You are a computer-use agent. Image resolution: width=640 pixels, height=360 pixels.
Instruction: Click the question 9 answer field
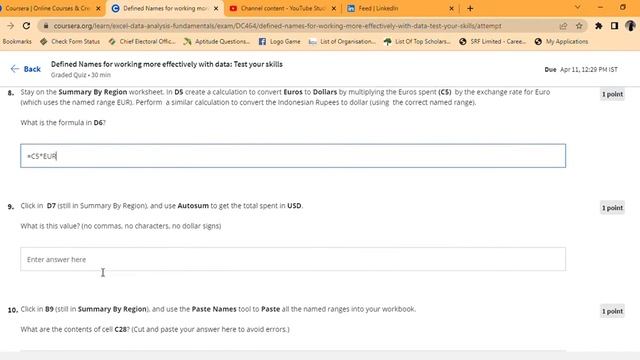pos(293,259)
